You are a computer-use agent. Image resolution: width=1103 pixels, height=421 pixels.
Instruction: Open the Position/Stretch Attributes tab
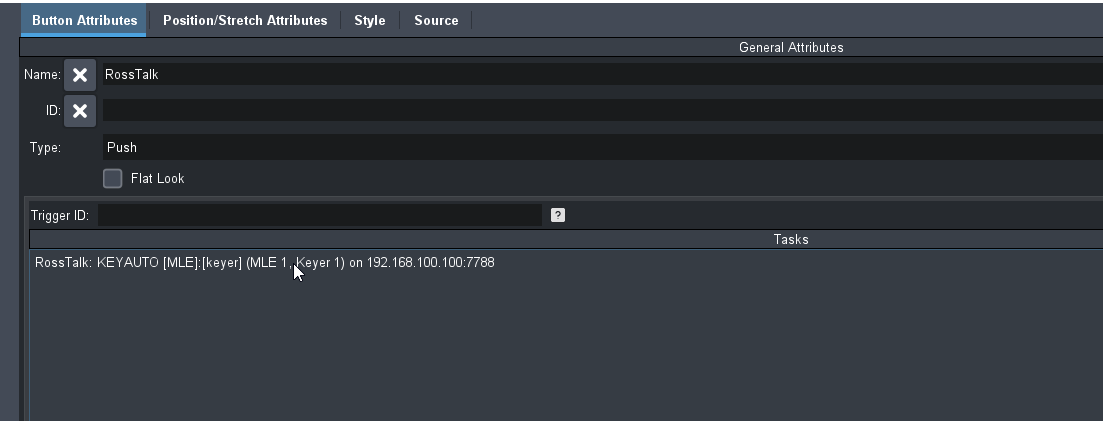[245, 20]
